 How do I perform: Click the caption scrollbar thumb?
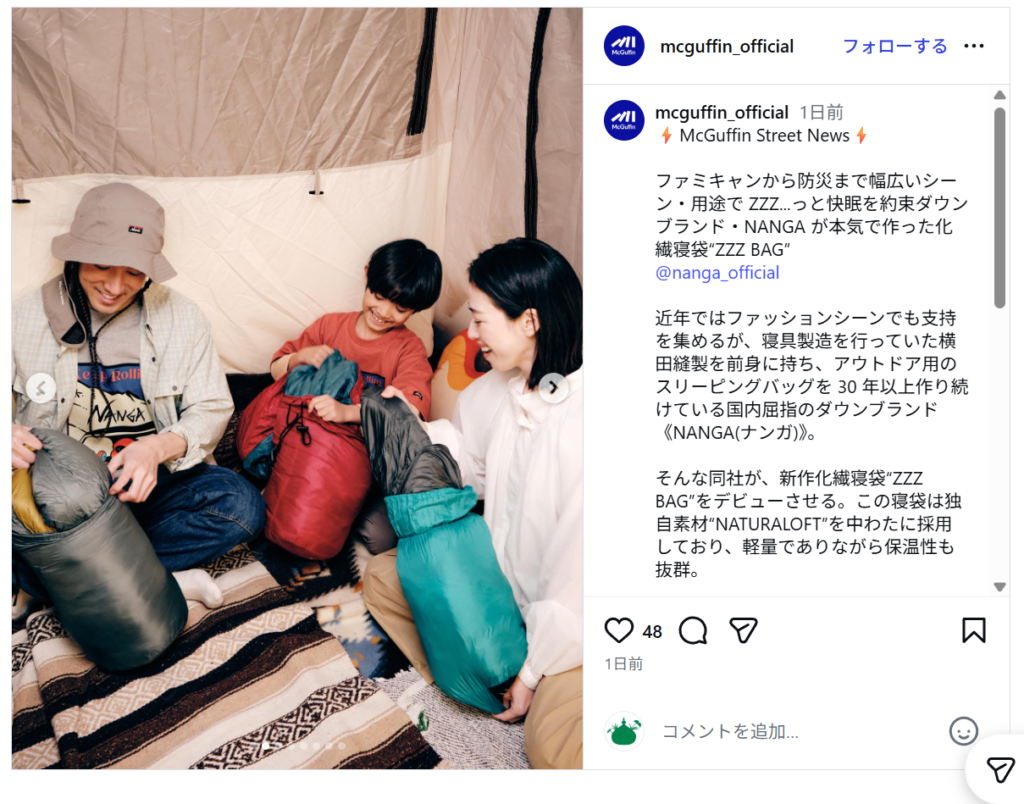pyautogui.click(x=999, y=207)
